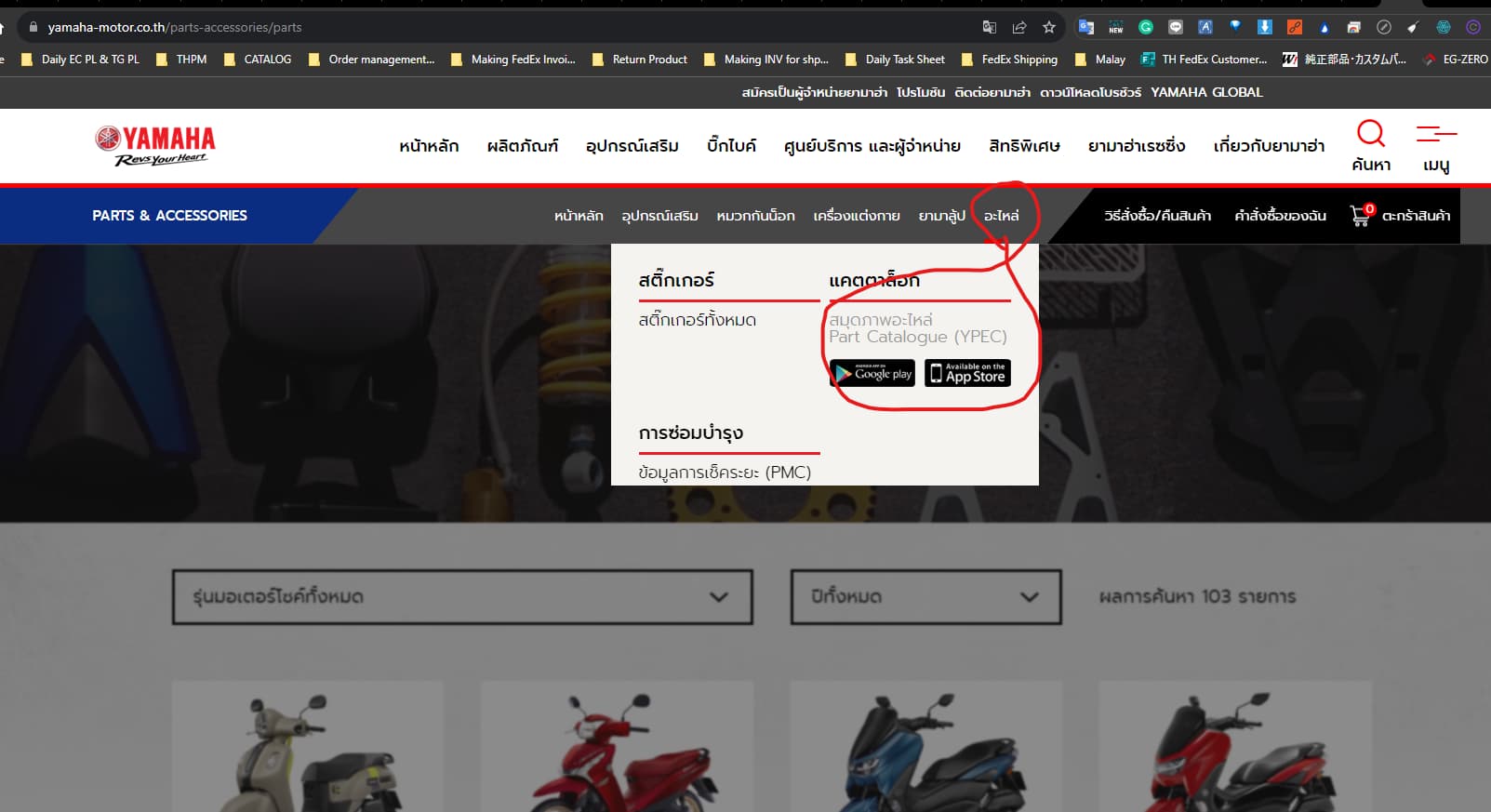Open the hamburger menu icon
1491x812 pixels.
[x=1435, y=135]
